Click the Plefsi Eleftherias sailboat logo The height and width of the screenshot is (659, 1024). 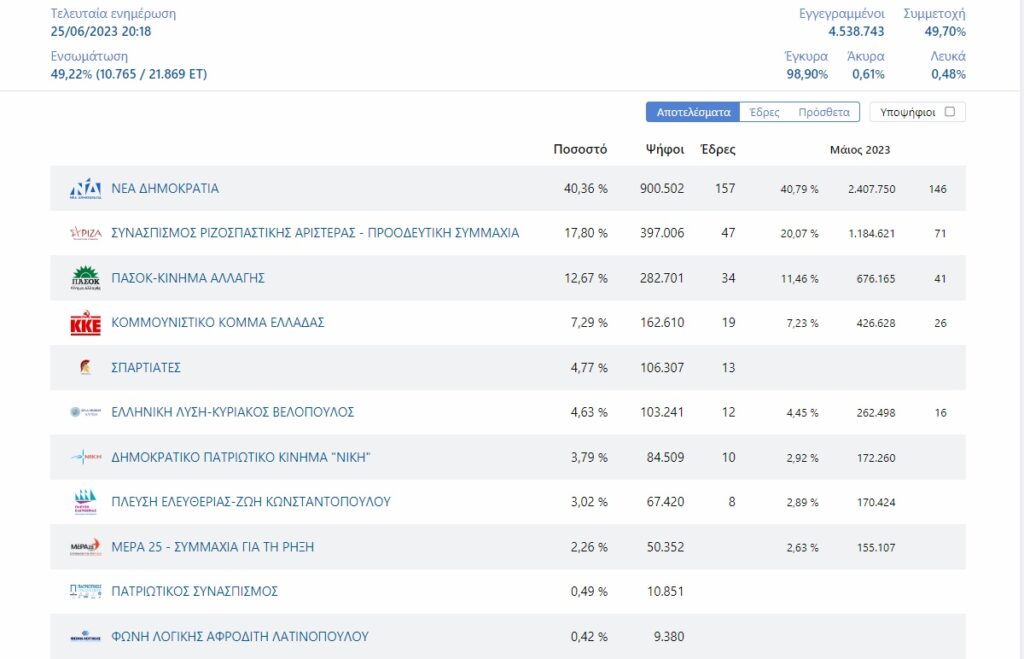(86, 502)
